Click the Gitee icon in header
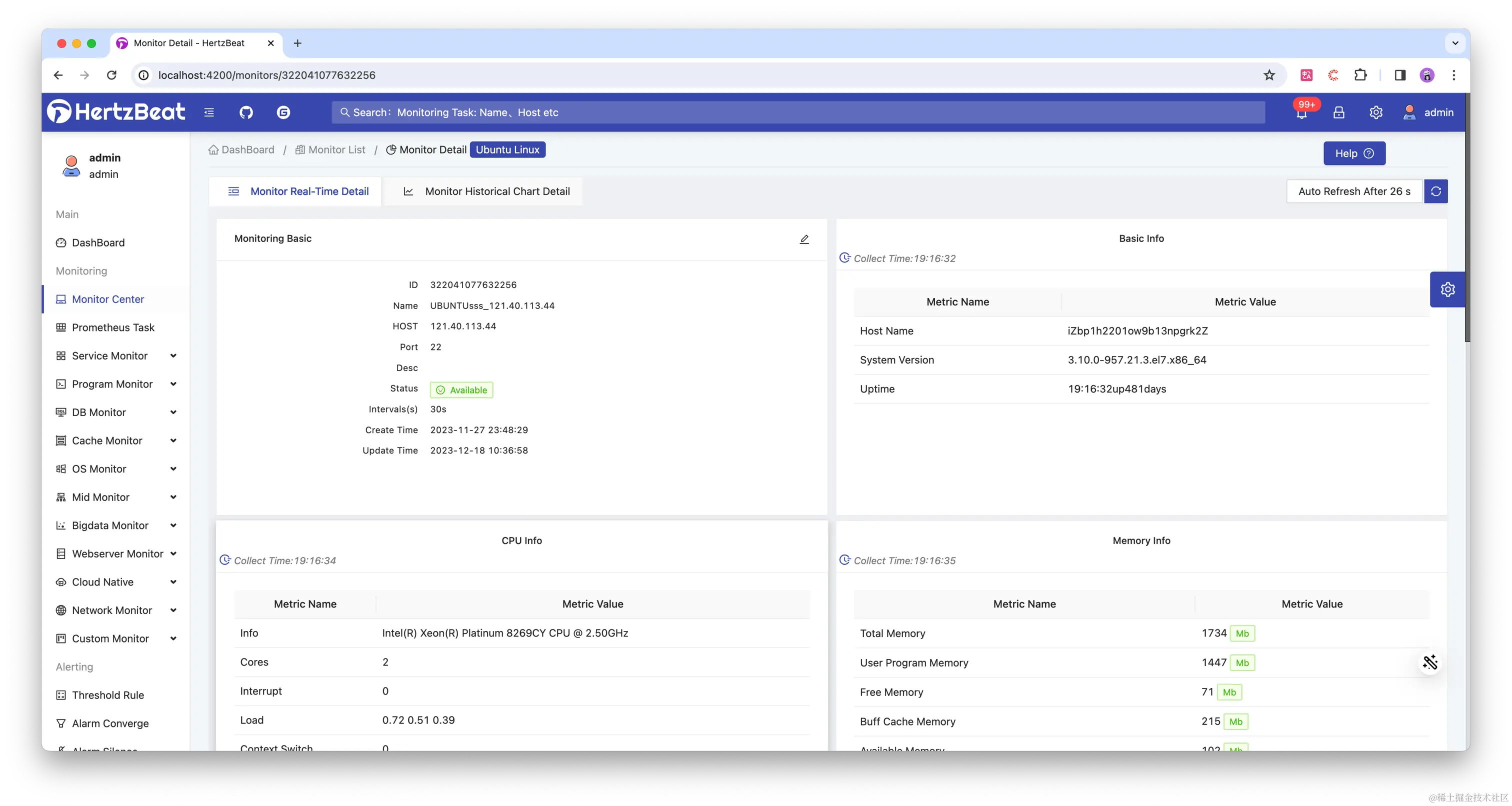 tap(283, 112)
